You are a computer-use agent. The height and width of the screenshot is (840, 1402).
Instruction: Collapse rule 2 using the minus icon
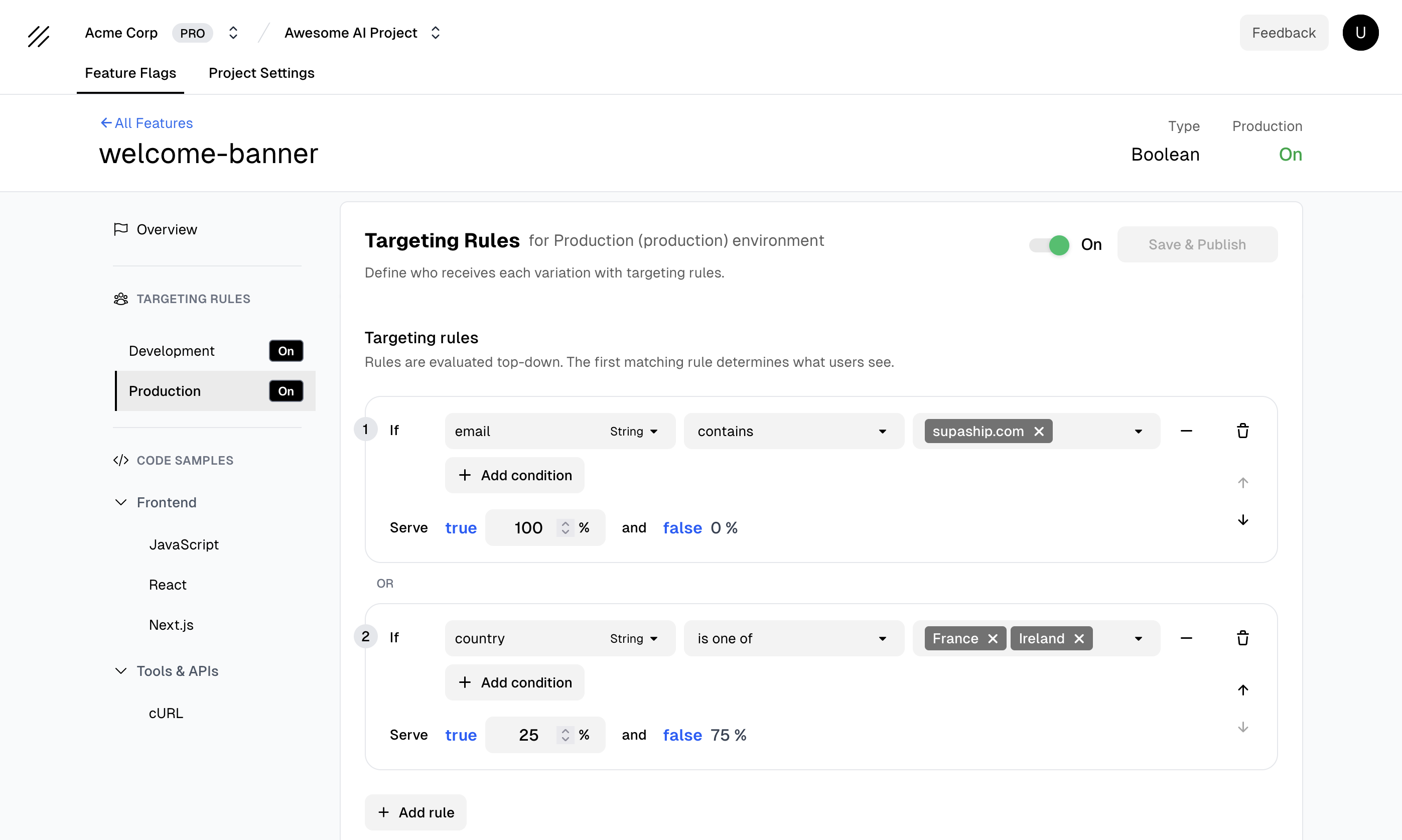(1187, 638)
